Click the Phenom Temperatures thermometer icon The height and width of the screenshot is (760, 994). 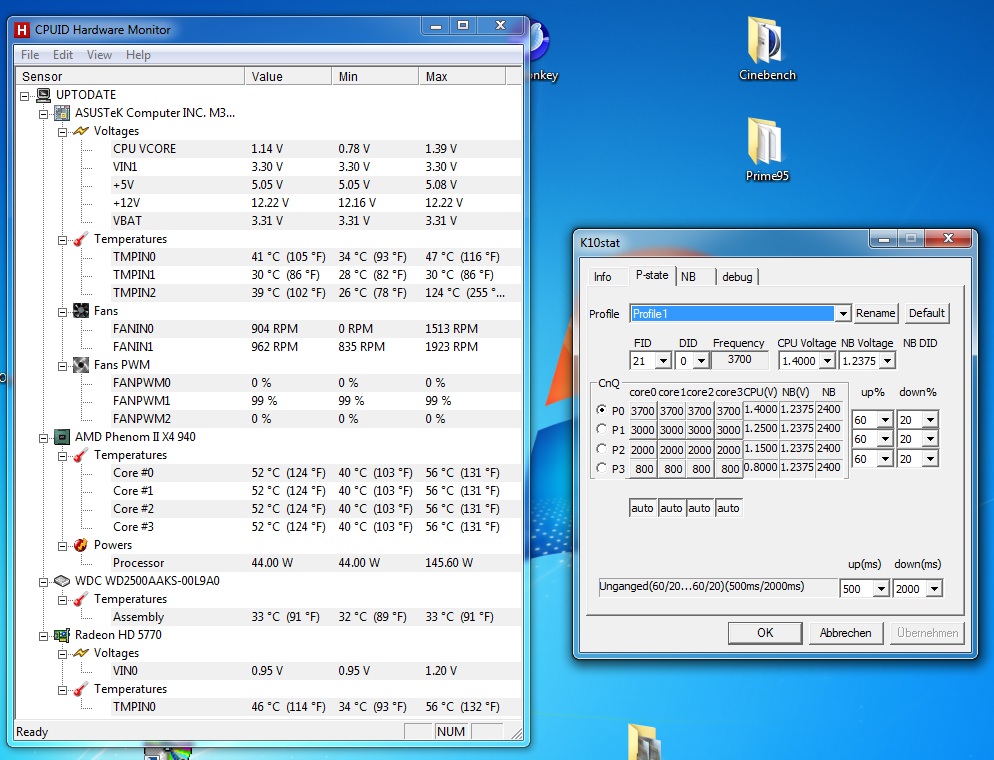click(81, 455)
